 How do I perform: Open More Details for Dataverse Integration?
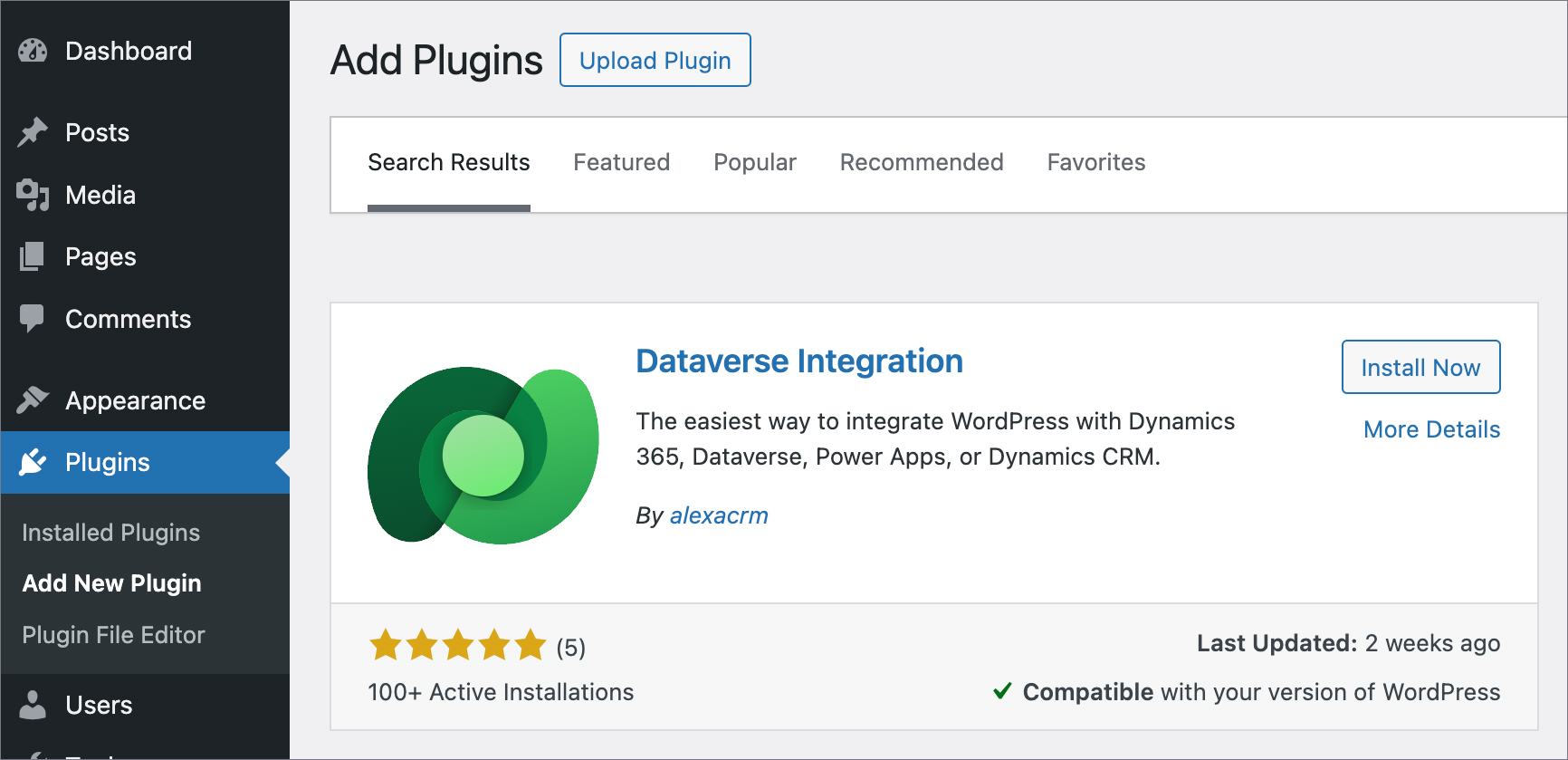tap(1432, 429)
